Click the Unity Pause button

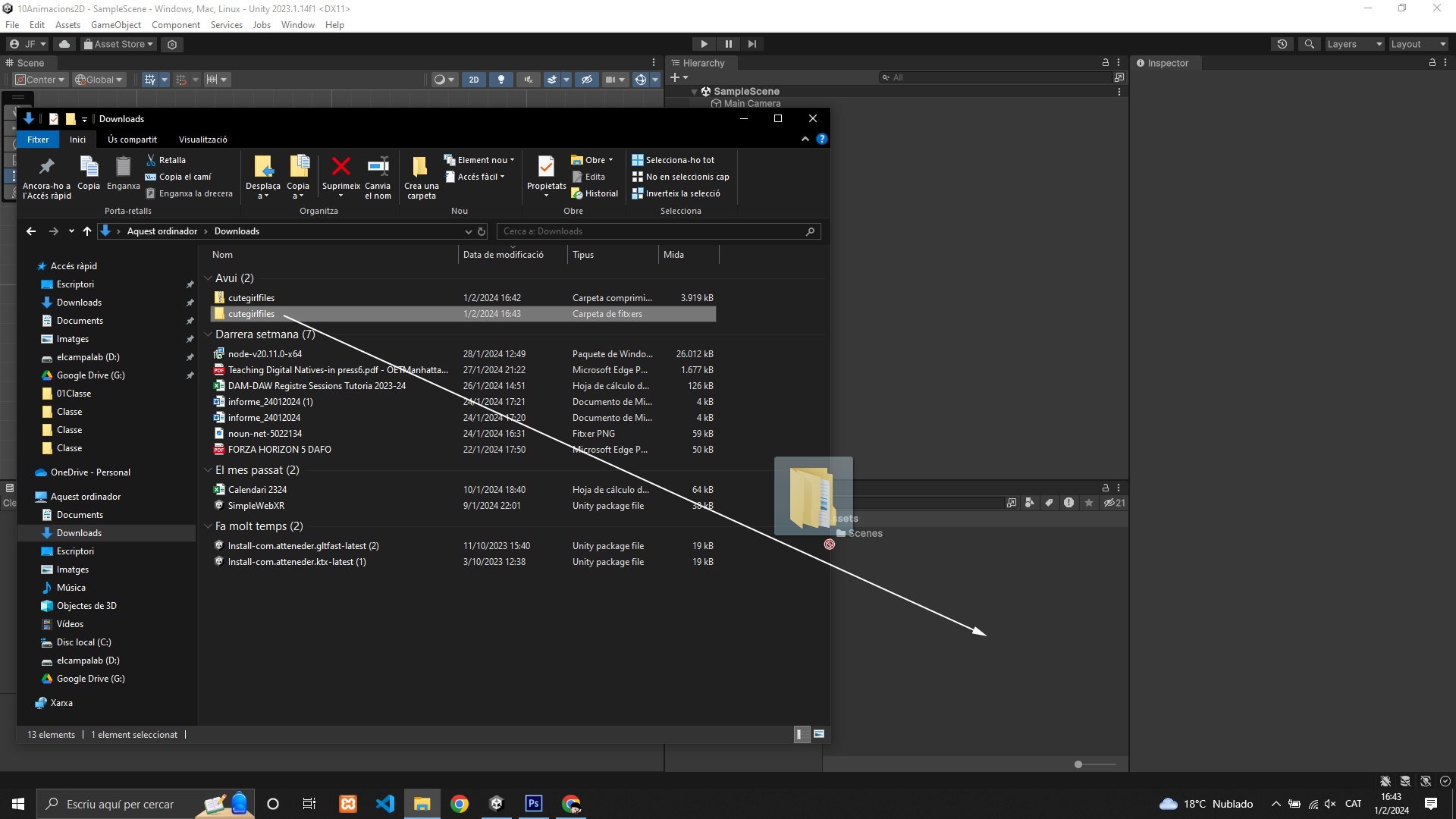tap(728, 44)
